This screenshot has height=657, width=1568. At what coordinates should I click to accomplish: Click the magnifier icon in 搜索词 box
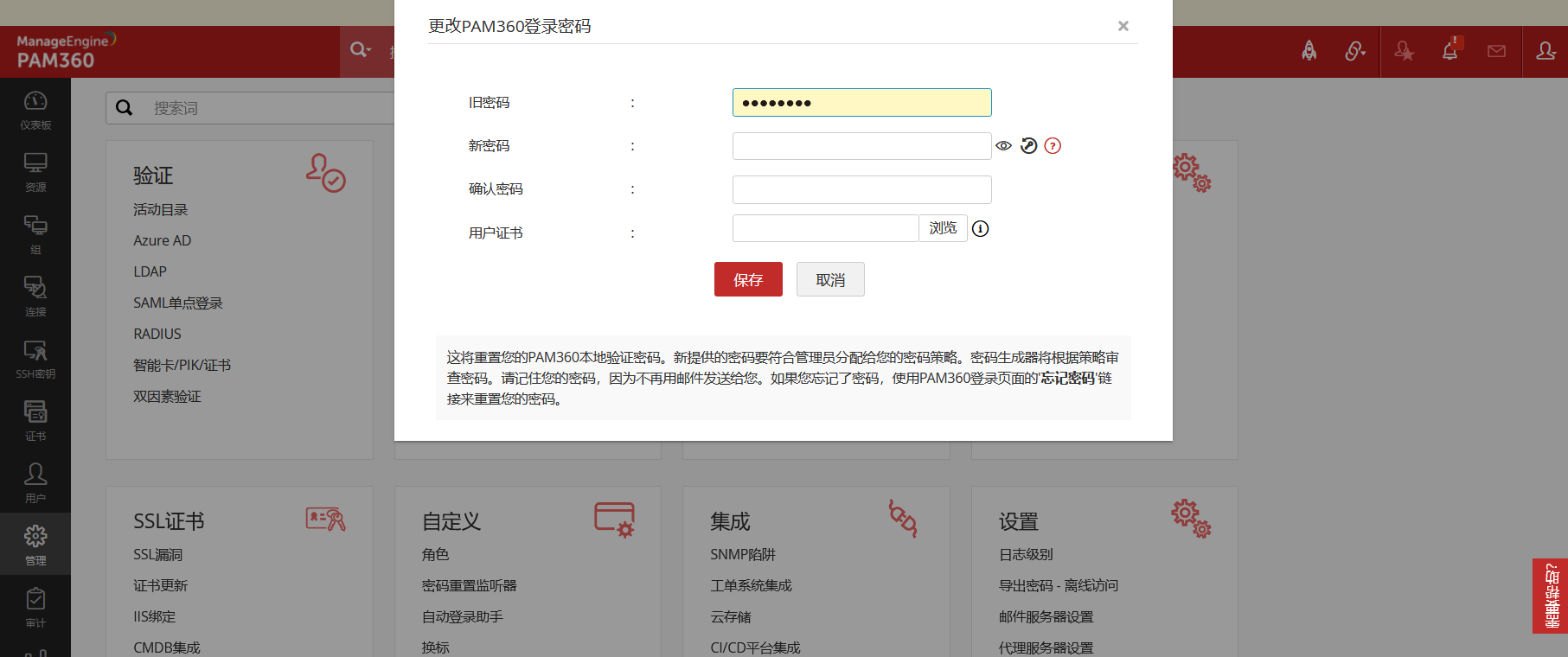click(x=125, y=107)
